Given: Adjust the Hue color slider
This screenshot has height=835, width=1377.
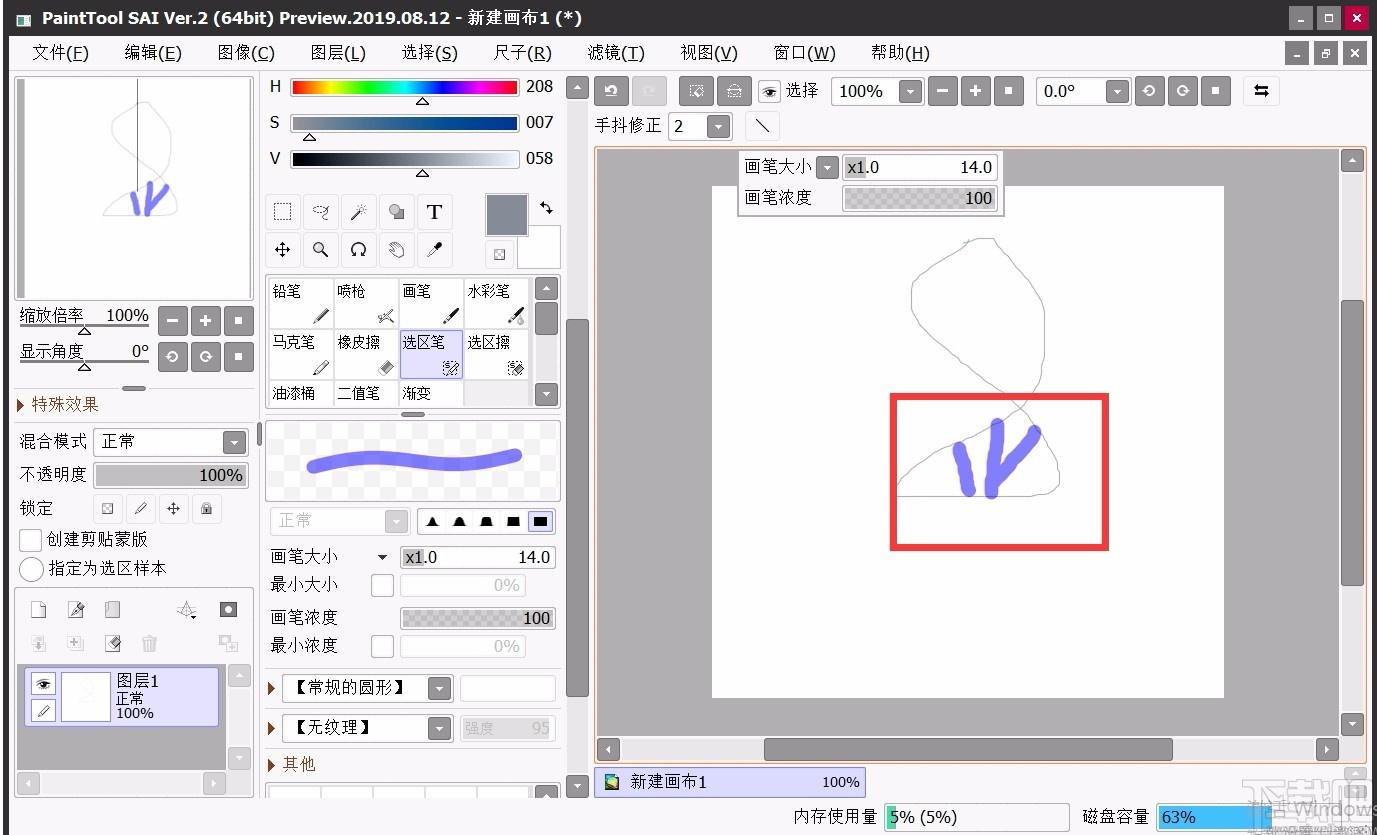Looking at the screenshot, I should point(405,88).
